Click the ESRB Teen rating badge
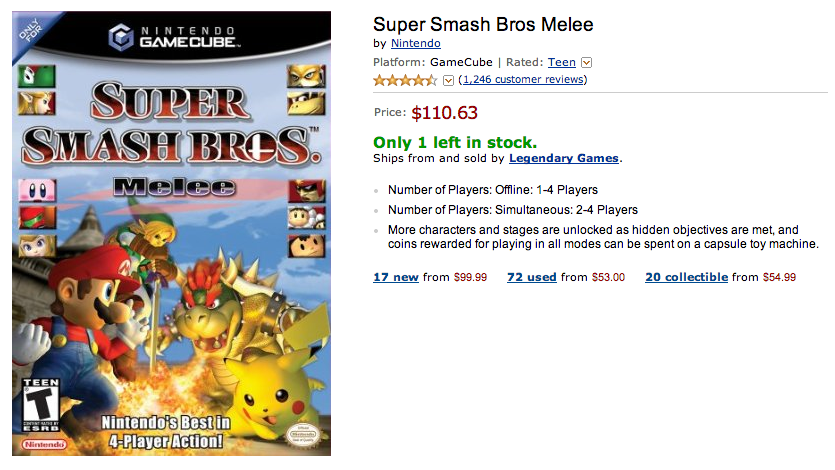The image size is (835, 470). [x=41, y=405]
